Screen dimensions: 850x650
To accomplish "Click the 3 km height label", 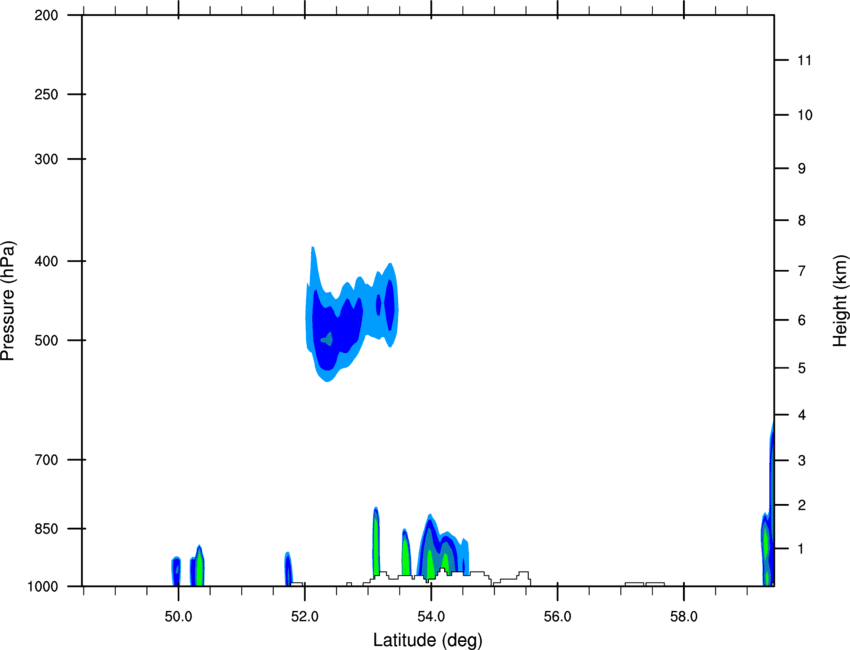I will pos(802,461).
